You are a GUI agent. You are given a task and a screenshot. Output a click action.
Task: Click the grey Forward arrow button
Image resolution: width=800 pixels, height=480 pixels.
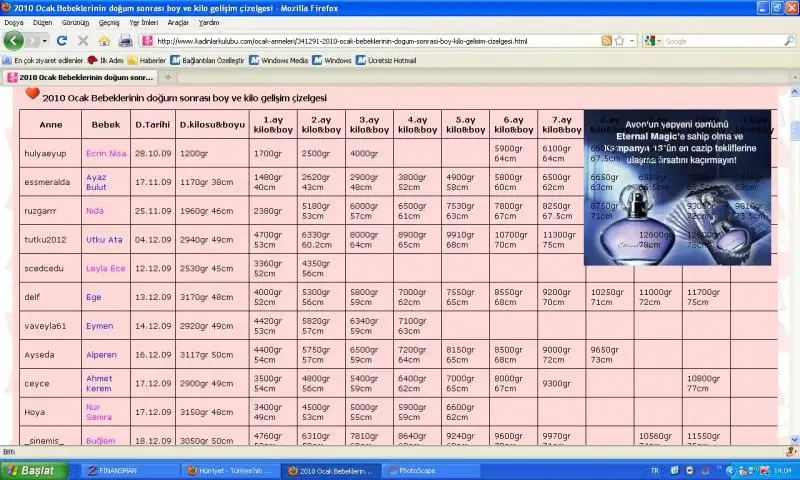(33, 41)
